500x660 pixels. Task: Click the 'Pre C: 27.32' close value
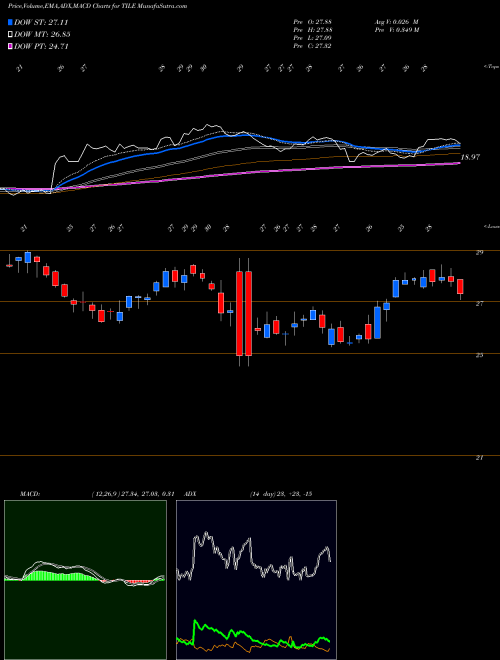coord(312,46)
